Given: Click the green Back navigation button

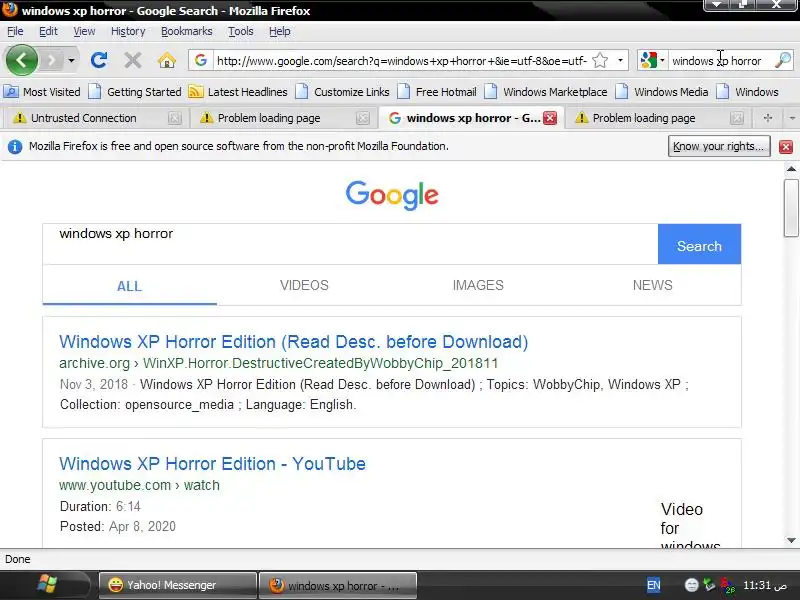Looking at the screenshot, I should [x=21, y=60].
